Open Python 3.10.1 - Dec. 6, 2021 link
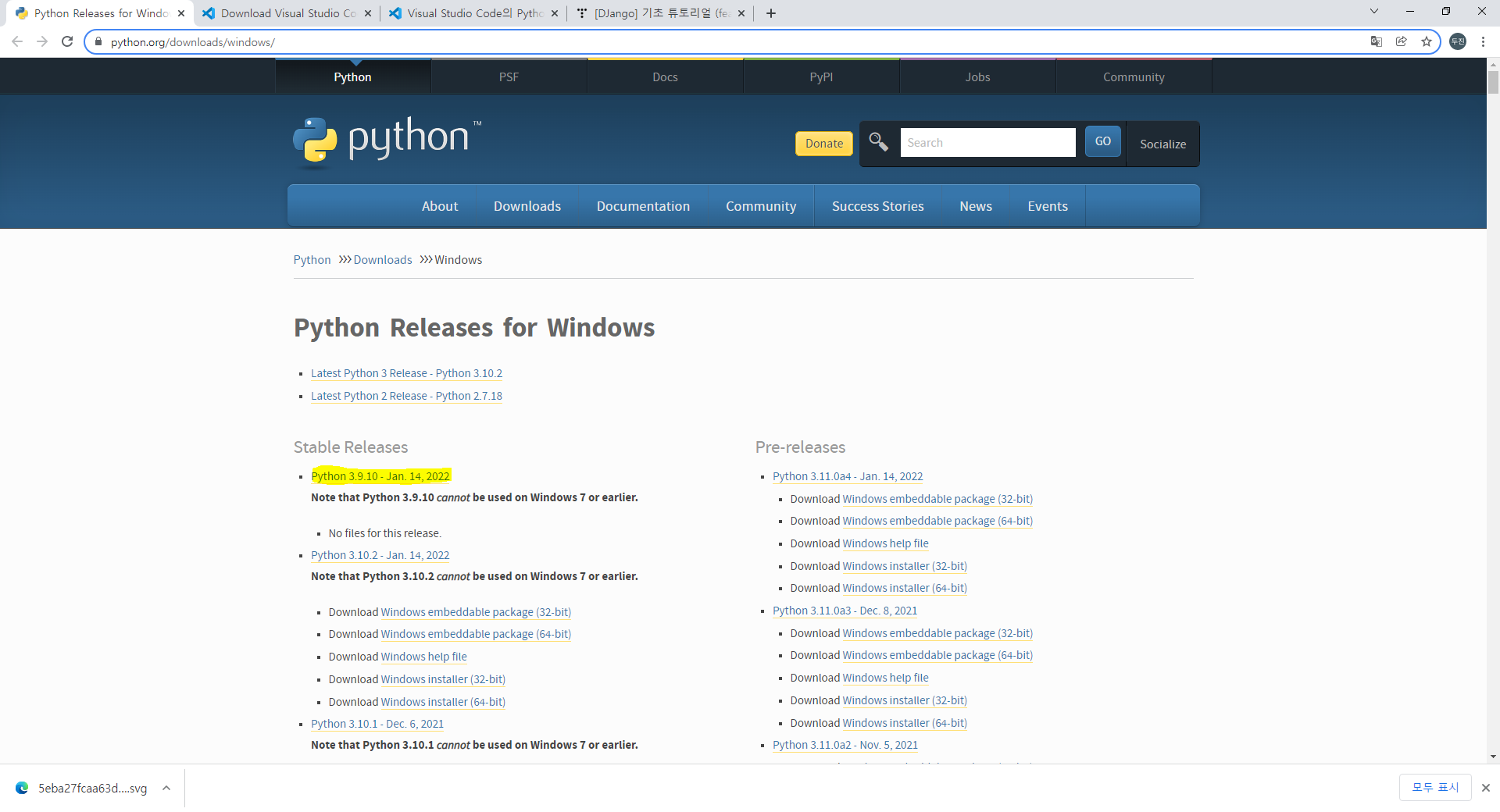 pyautogui.click(x=377, y=724)
